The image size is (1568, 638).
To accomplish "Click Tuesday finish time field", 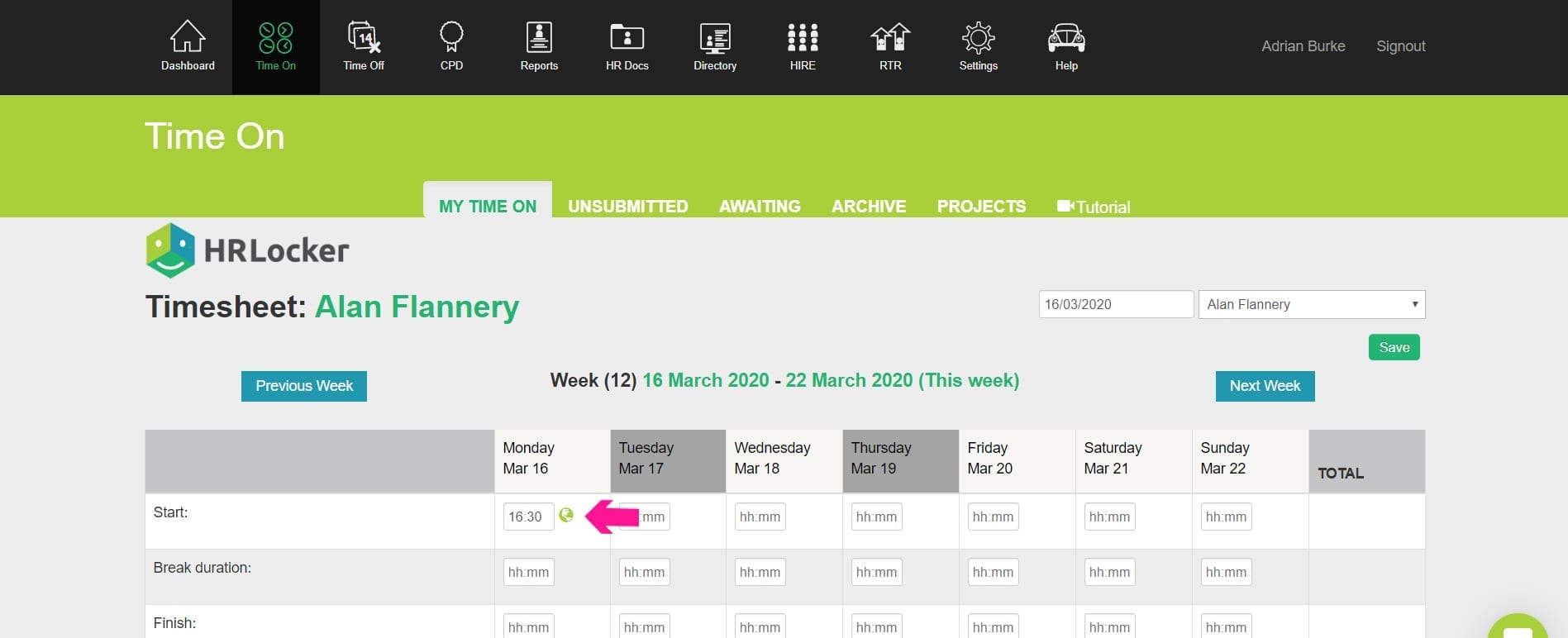I will pos(644,626).
